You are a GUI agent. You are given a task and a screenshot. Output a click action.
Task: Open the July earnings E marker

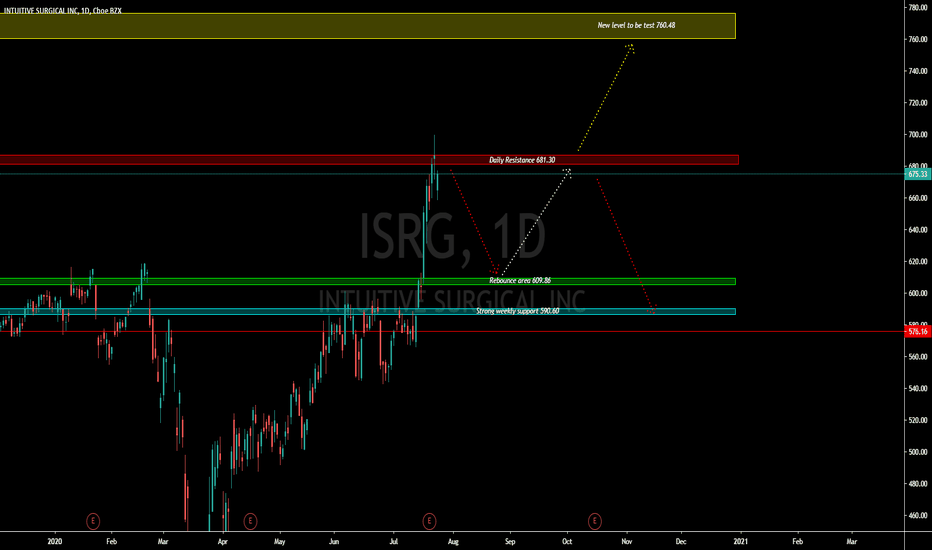coord(429,521)
